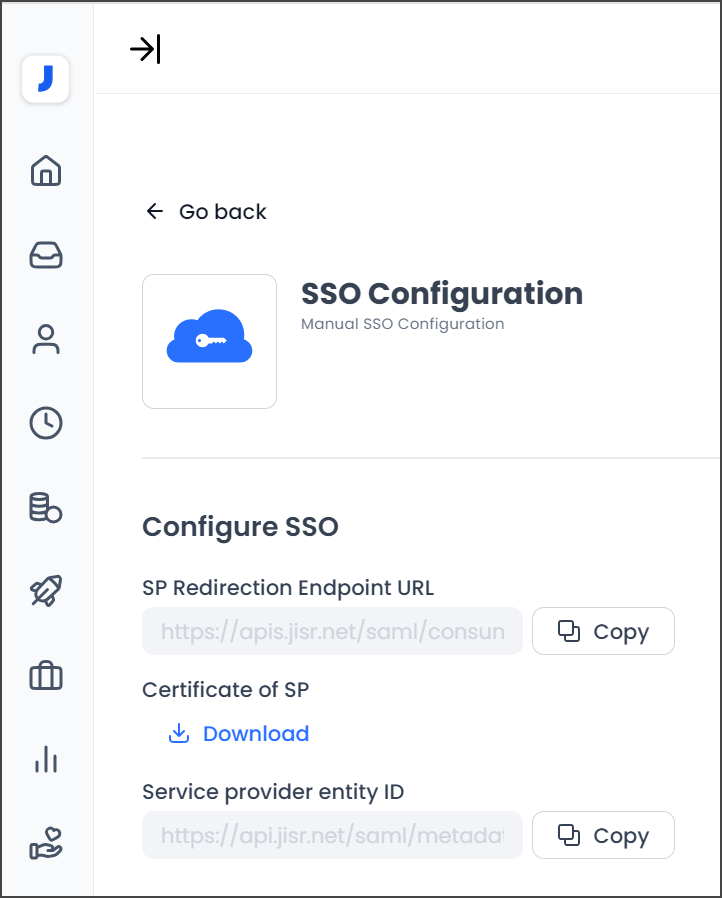Open the Home dashboard icon
This screenshot has height=898, width=722.
pyautogui.click(x=45, y=171)
